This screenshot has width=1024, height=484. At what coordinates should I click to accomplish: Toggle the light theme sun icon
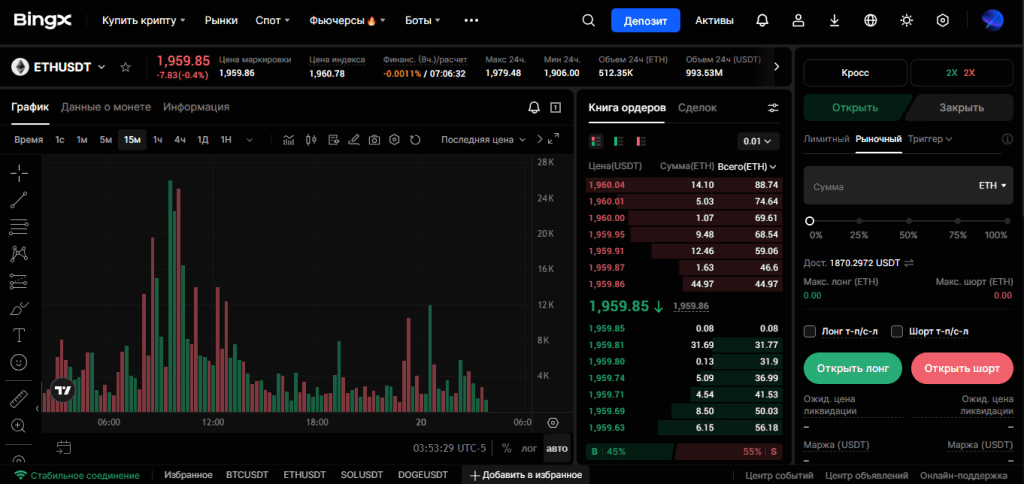click(x=906, y=20)
